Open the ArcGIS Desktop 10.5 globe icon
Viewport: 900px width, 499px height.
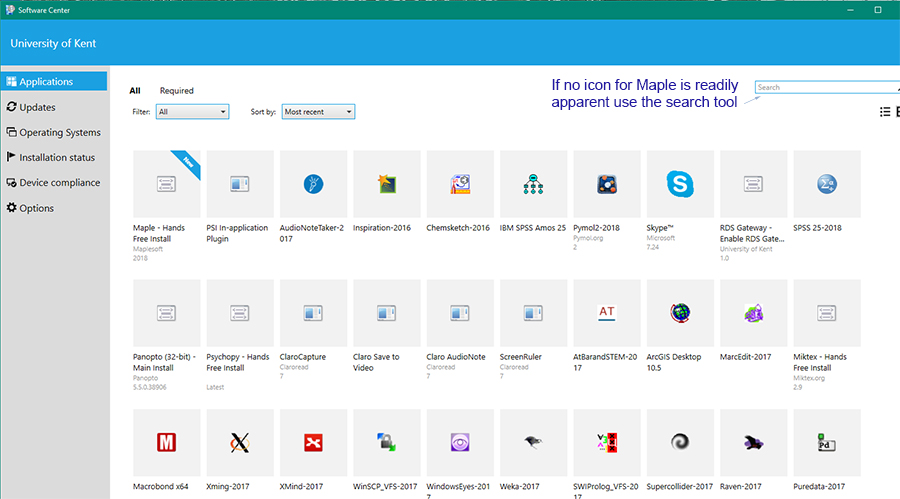point(680,313)
